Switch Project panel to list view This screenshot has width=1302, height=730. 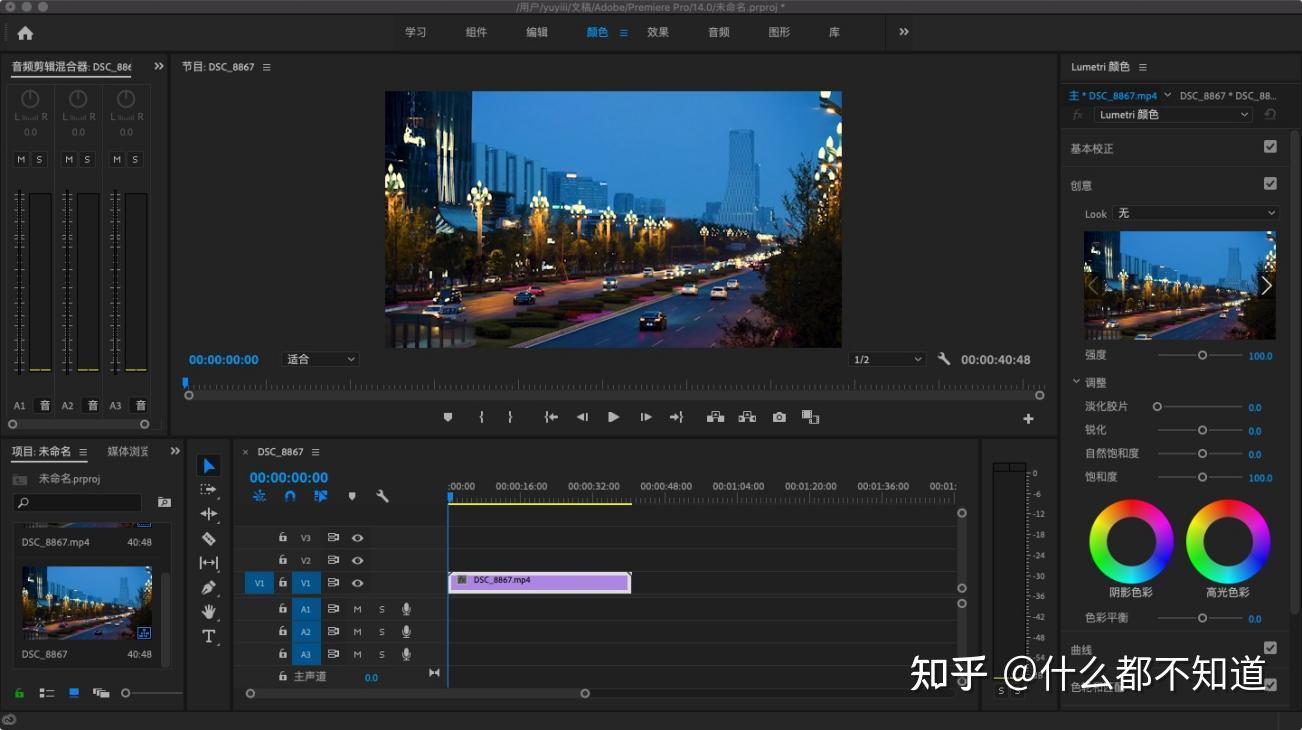click(47, 692)
